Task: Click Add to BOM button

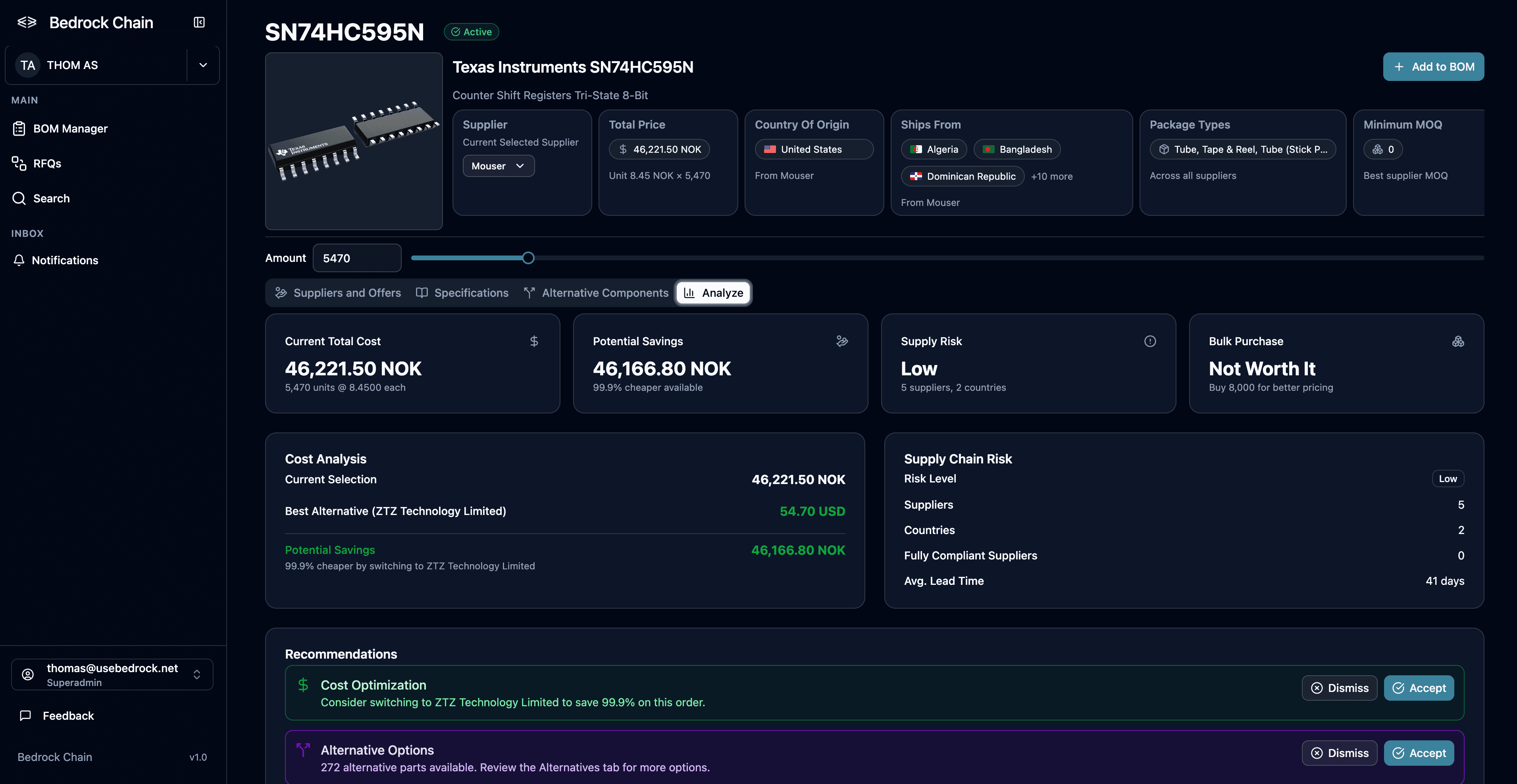Action: [1433, 67]
